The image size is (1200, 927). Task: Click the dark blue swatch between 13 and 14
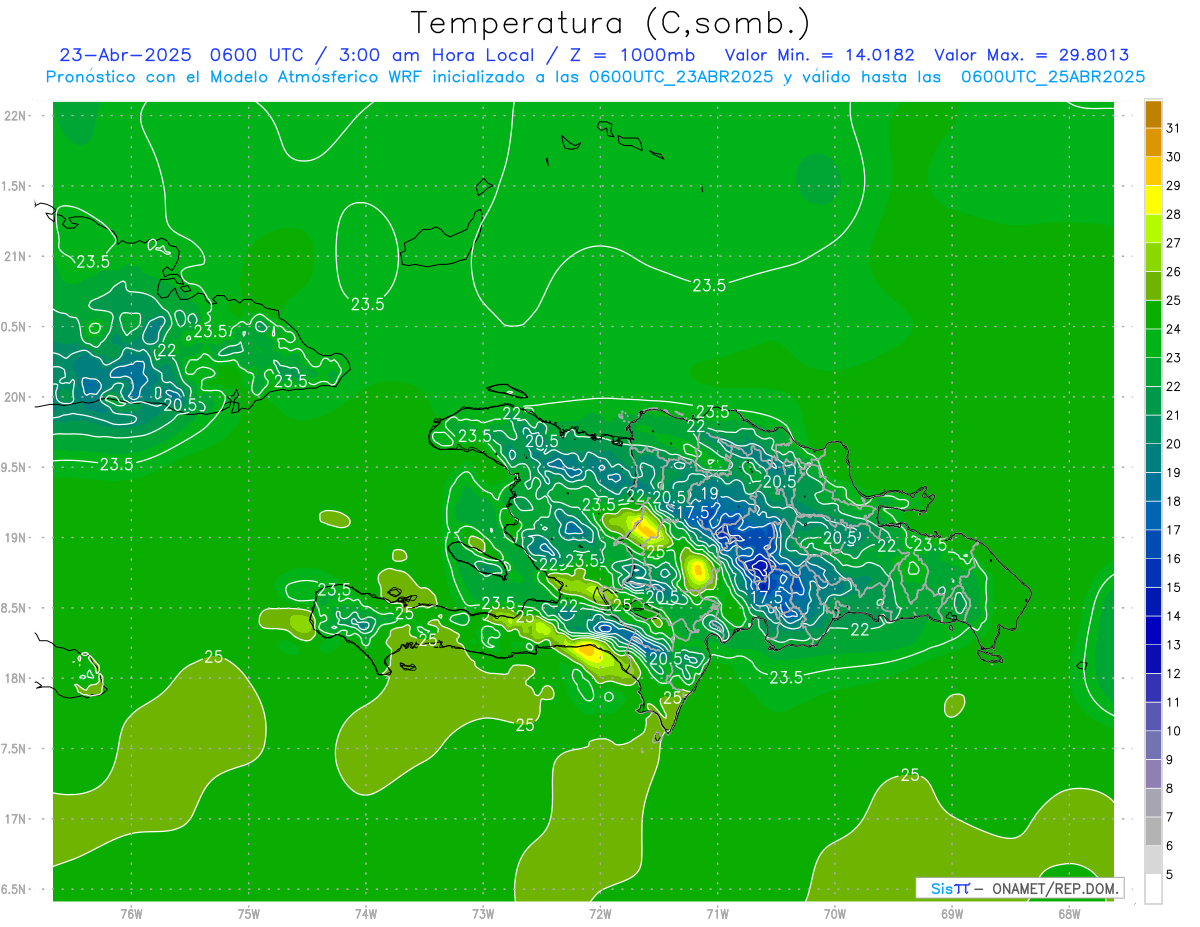[x=1153, y=630]
